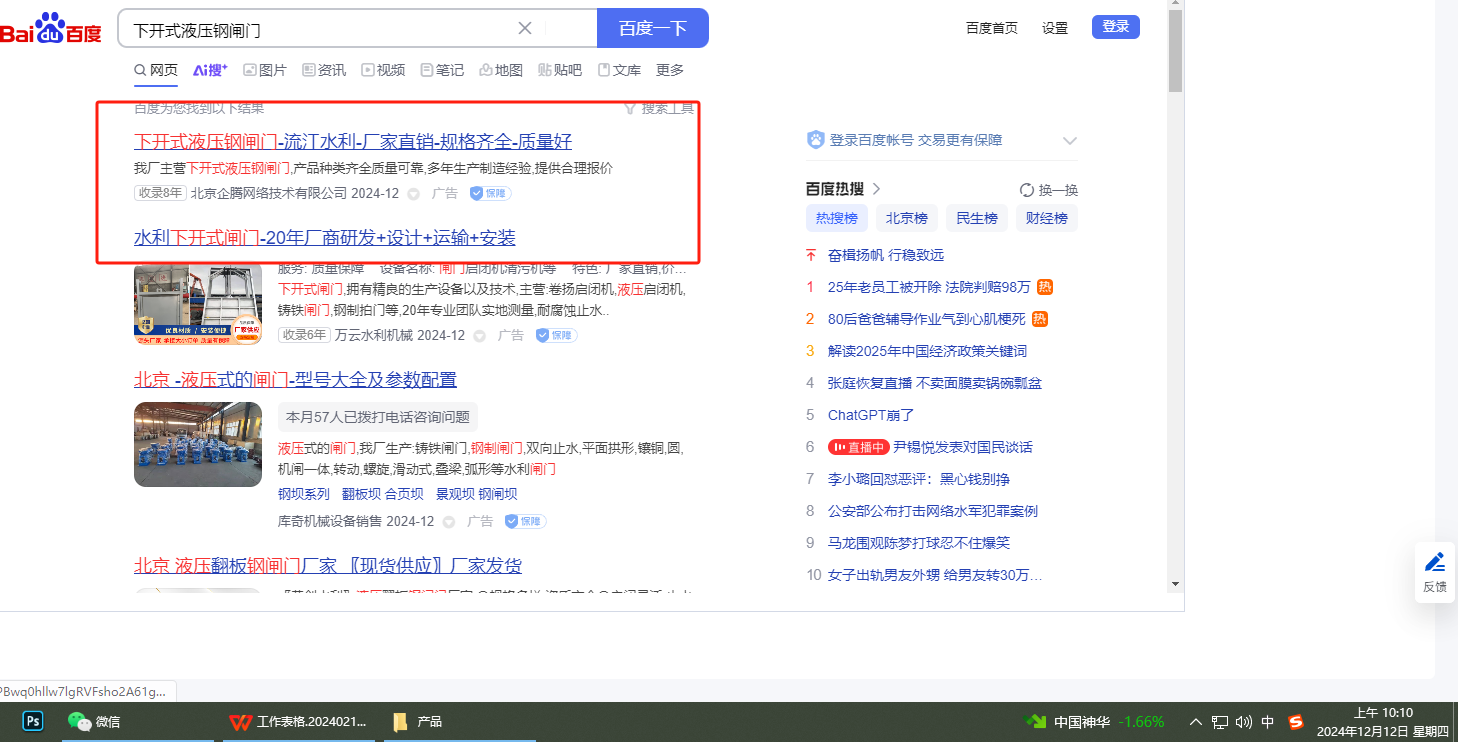The width and height of the screenshot is (1458, 742).
Task: Click 登录百度帐号 交易更有保障 banner
Action: [904, 140]
